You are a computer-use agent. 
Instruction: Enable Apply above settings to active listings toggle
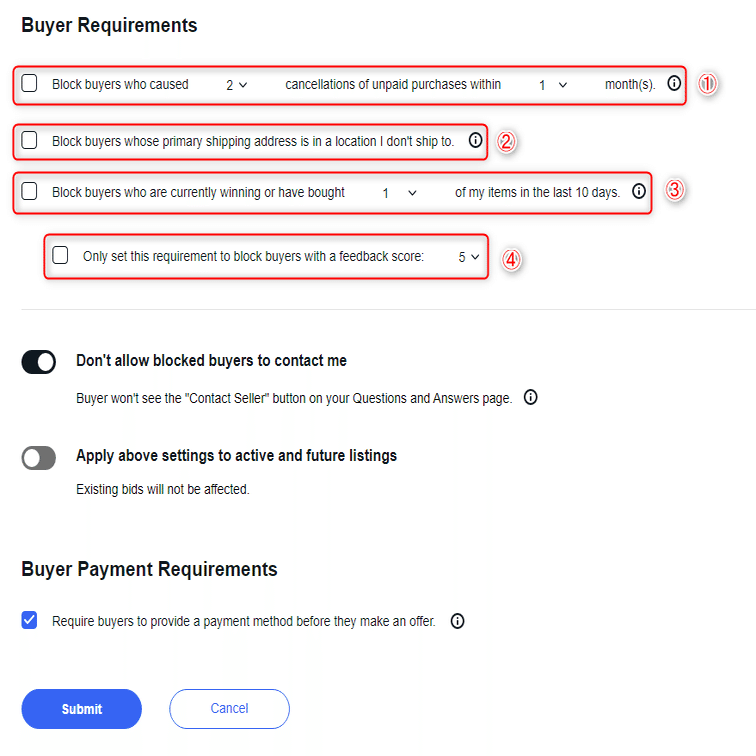pos(39,458)
